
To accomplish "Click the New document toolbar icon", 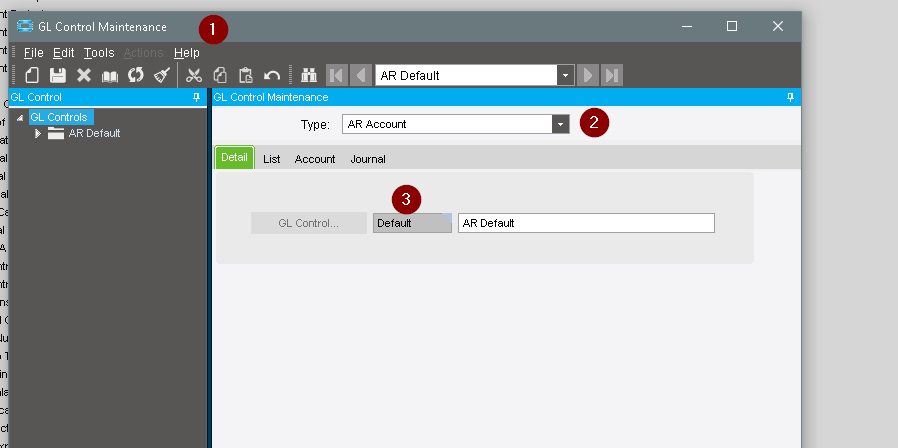I will click(32, 75).
